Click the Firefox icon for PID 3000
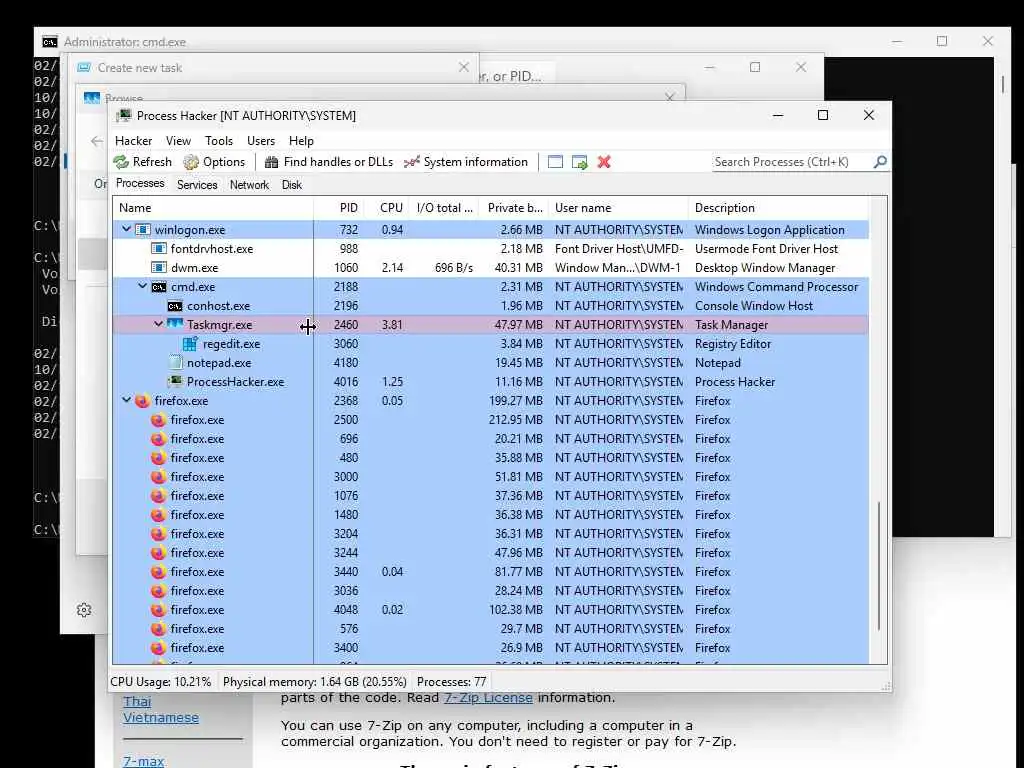 point(158,477)
